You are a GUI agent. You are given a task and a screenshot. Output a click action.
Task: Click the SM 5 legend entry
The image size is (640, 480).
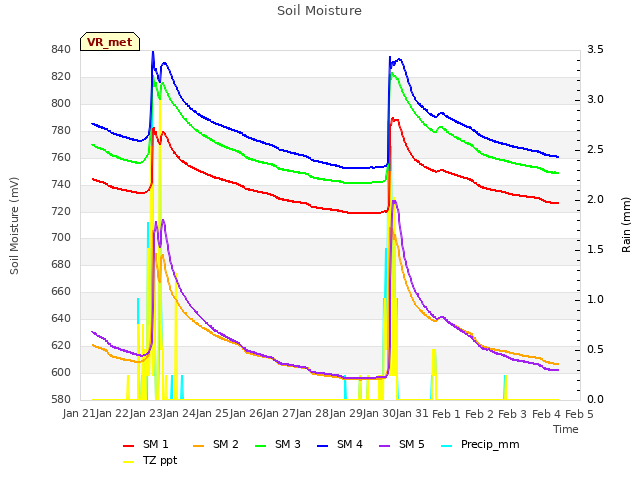(402, 444)
